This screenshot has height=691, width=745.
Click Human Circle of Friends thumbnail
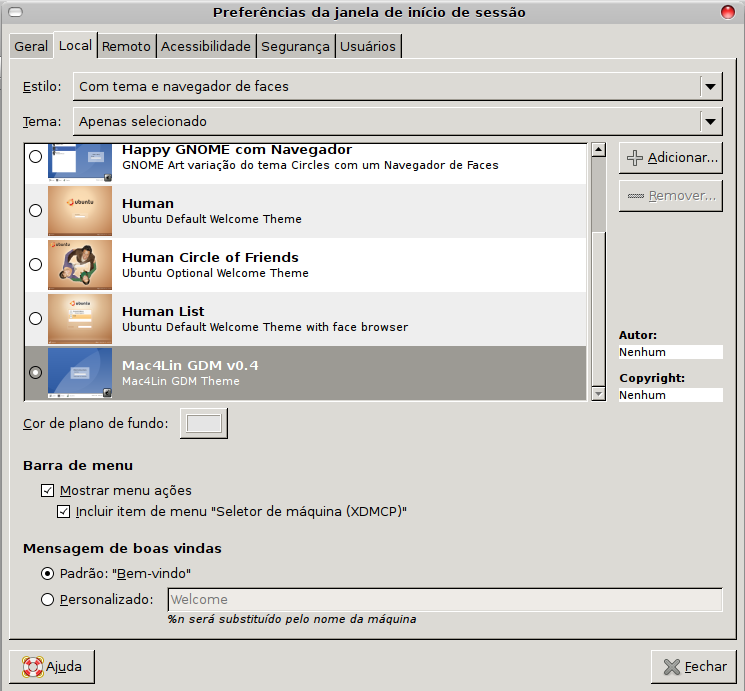(80, 265)
